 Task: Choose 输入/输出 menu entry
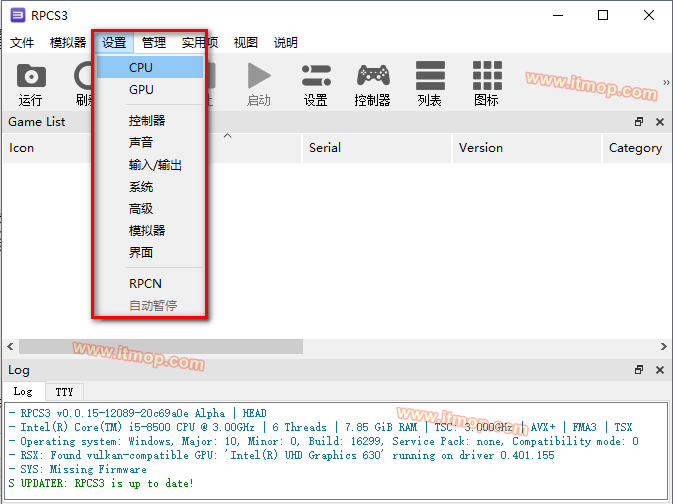pos(150,165)
